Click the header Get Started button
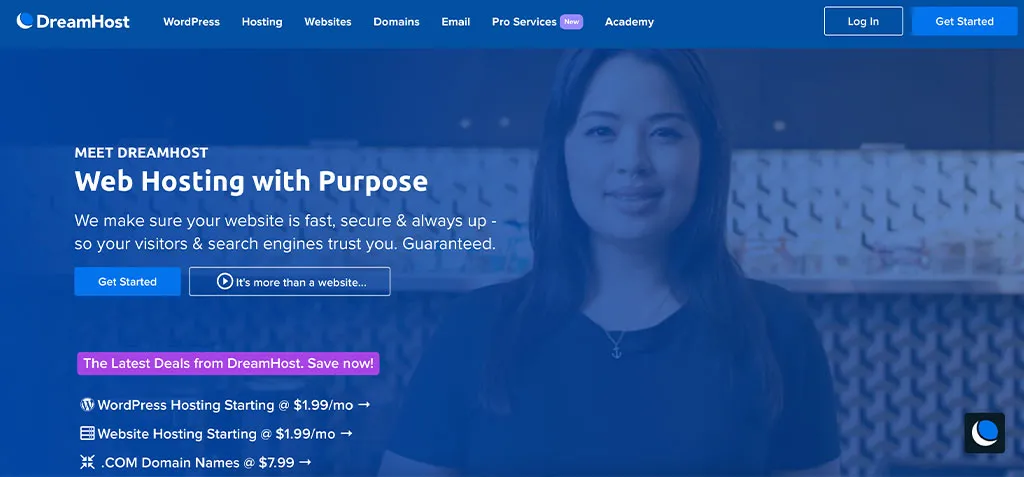The image size is (1024, 477). click(965, 21)
